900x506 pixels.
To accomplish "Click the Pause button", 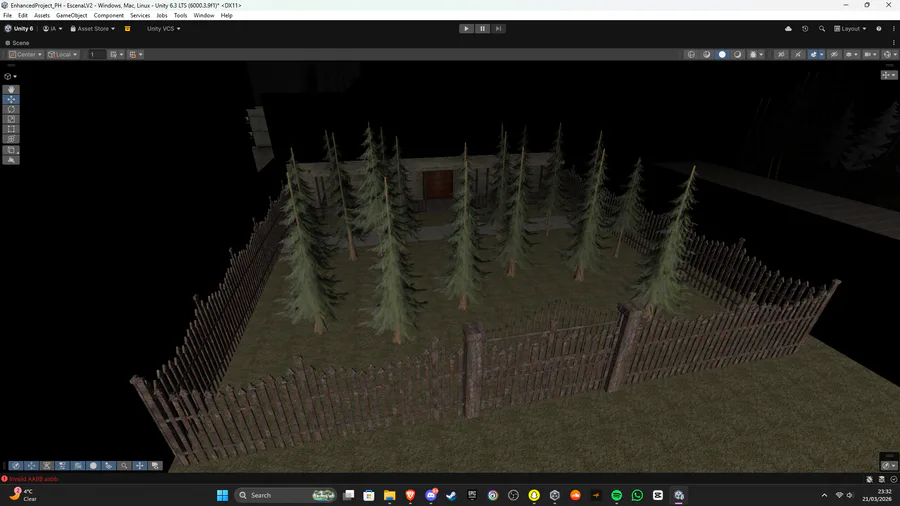I will [x=482, y=29].
